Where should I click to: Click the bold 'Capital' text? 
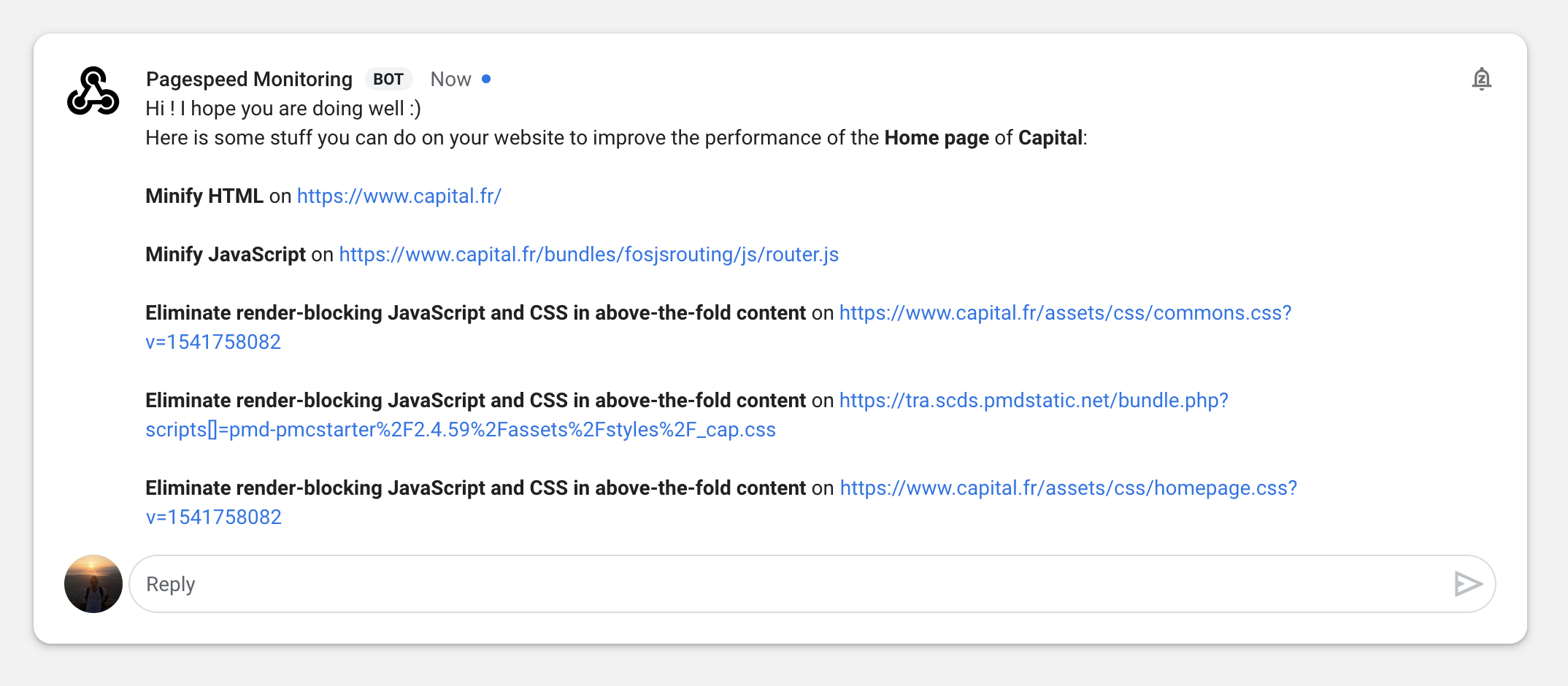pyautogui.click(x=1050, y=137)
